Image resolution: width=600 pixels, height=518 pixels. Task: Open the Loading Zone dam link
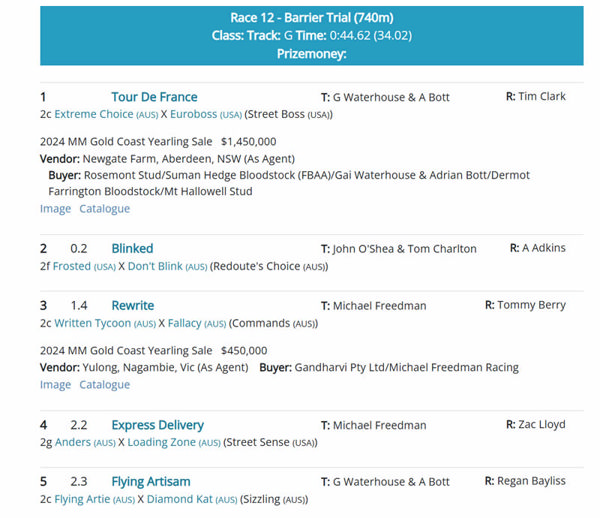161,442
